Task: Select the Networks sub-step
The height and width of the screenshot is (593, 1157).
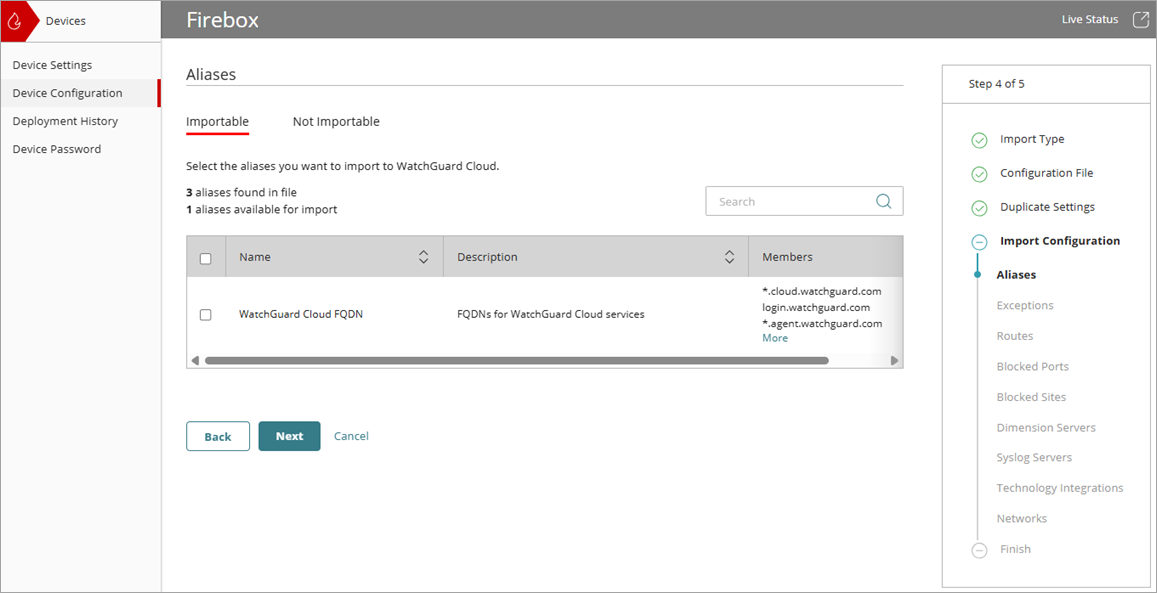Action: (x=1021, y=519)
